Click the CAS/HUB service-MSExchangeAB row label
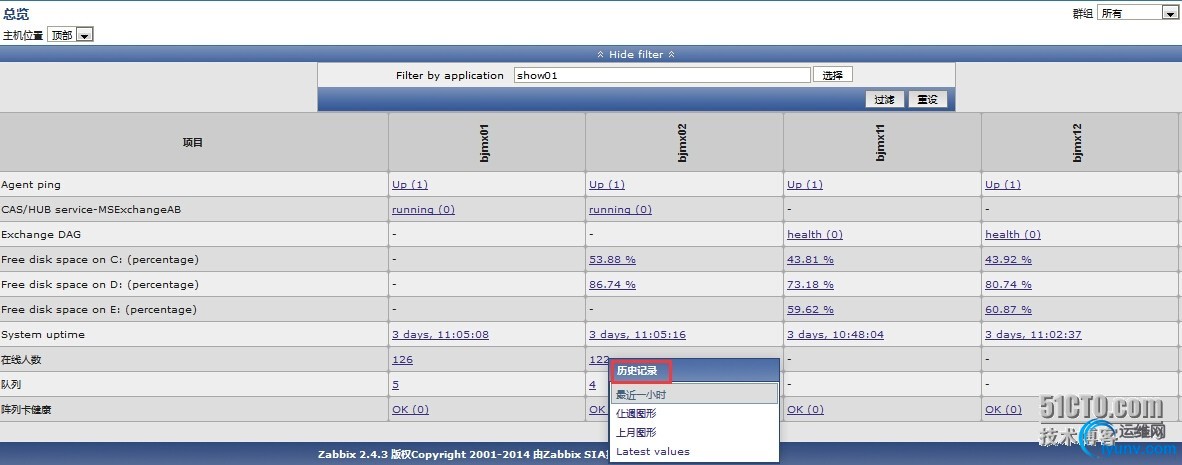 click(91, 210)
